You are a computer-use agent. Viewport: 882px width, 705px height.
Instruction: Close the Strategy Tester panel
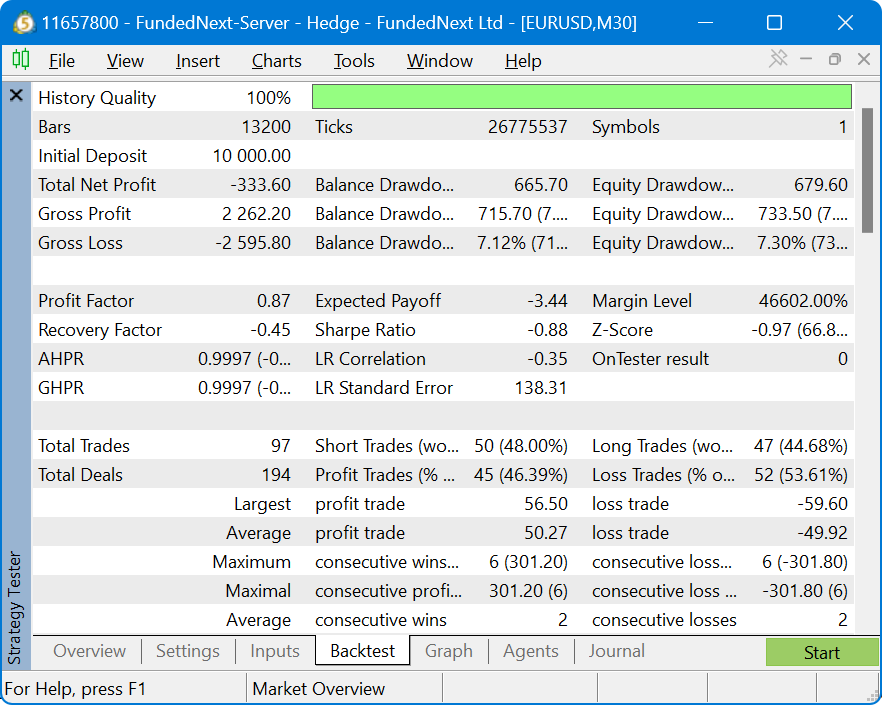click(16, 95)
